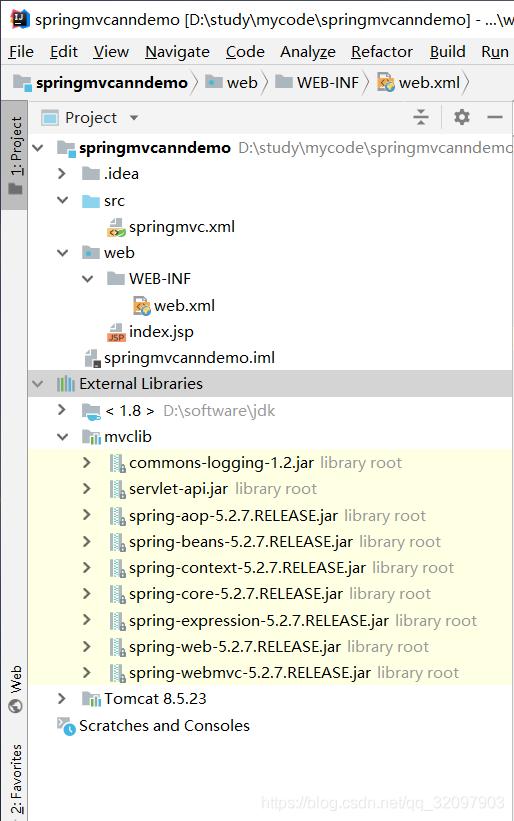
Task: Click the web.xml icon in breadcrumb
Action: click(x=386, y=83)
